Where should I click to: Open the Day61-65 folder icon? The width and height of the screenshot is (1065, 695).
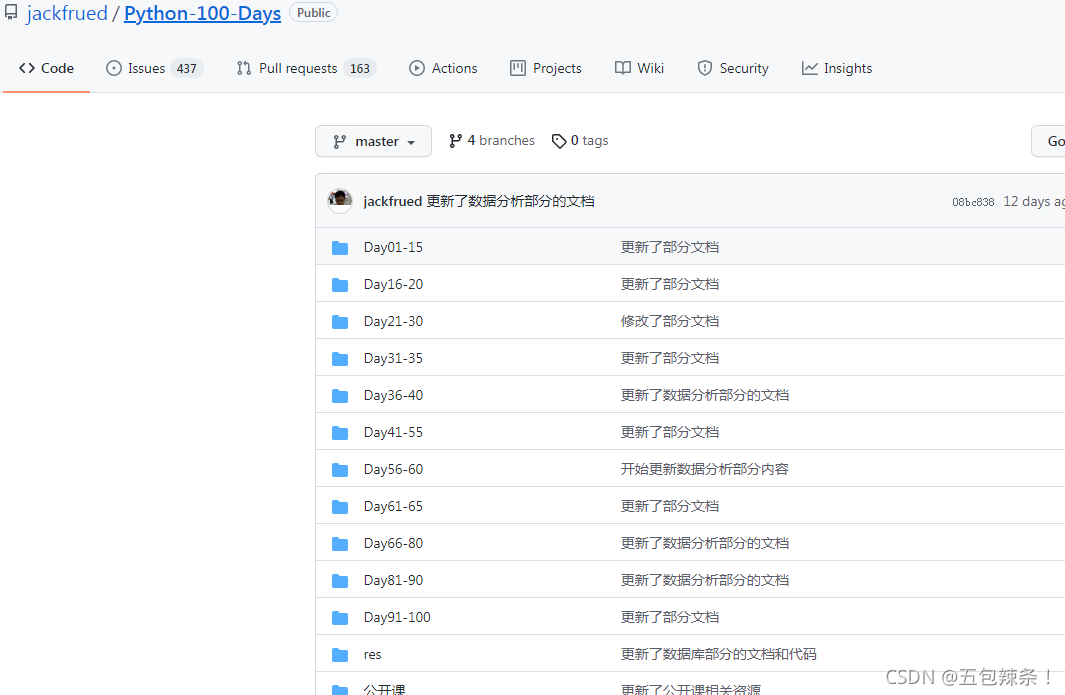(340, 507)
